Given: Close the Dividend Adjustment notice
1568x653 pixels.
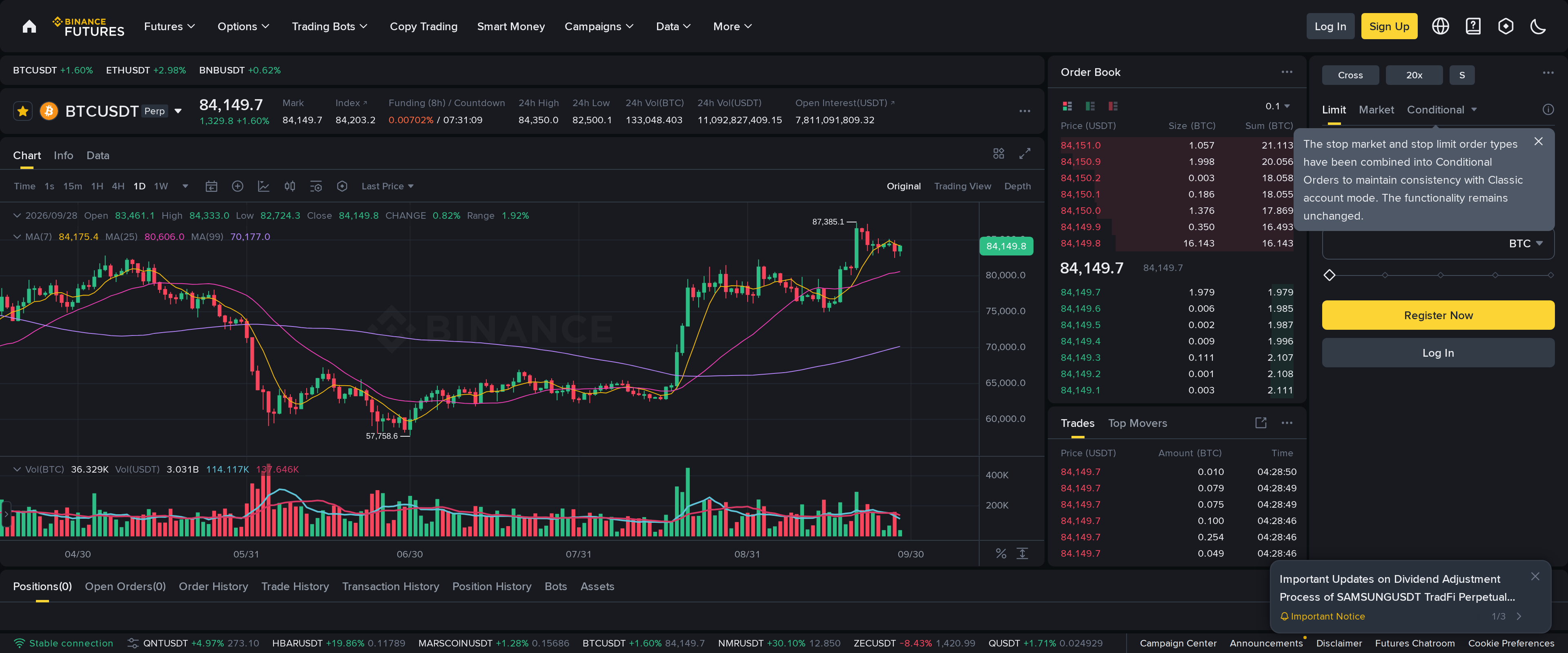Looking at the screenshot, I should click(x=1535, y=576).
